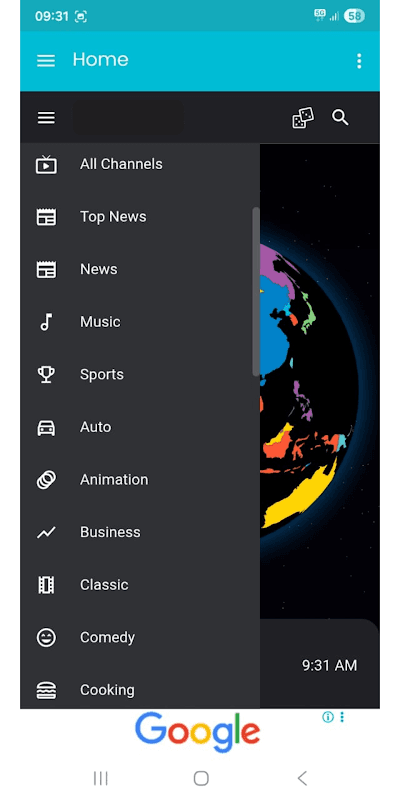Tap the battery indicator in status bar
The width and height of the screenshot is (400, 800).
(354, 16)
